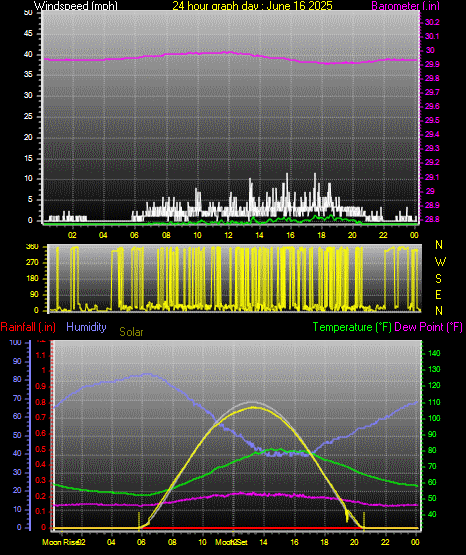This screenshot has height=555, width=466.
Task: Click the 18 hour tick on the bottom graph
Action: pyautogui.click(x=324, y=542)
